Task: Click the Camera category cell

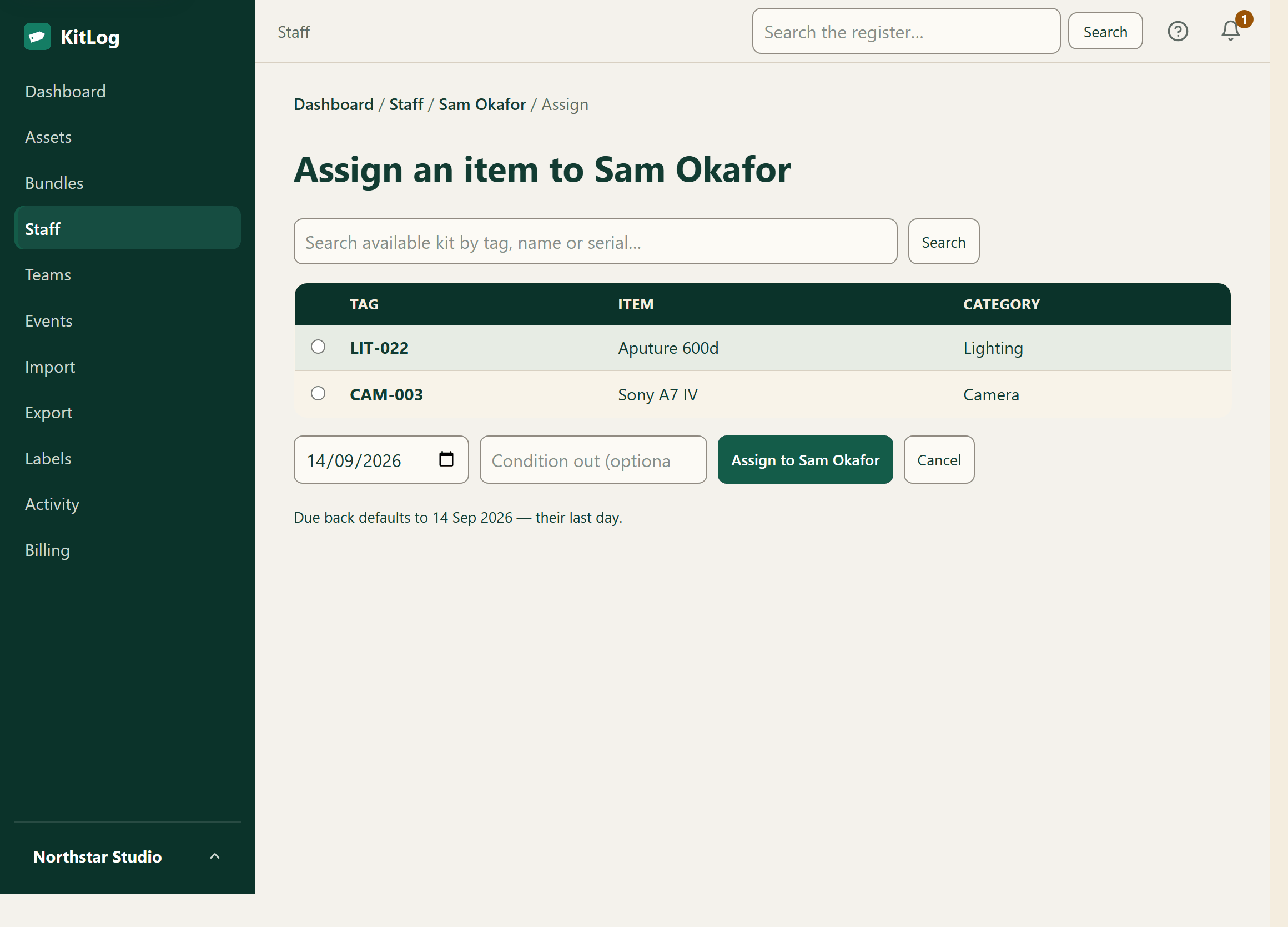Action: [x=991, y=395]
